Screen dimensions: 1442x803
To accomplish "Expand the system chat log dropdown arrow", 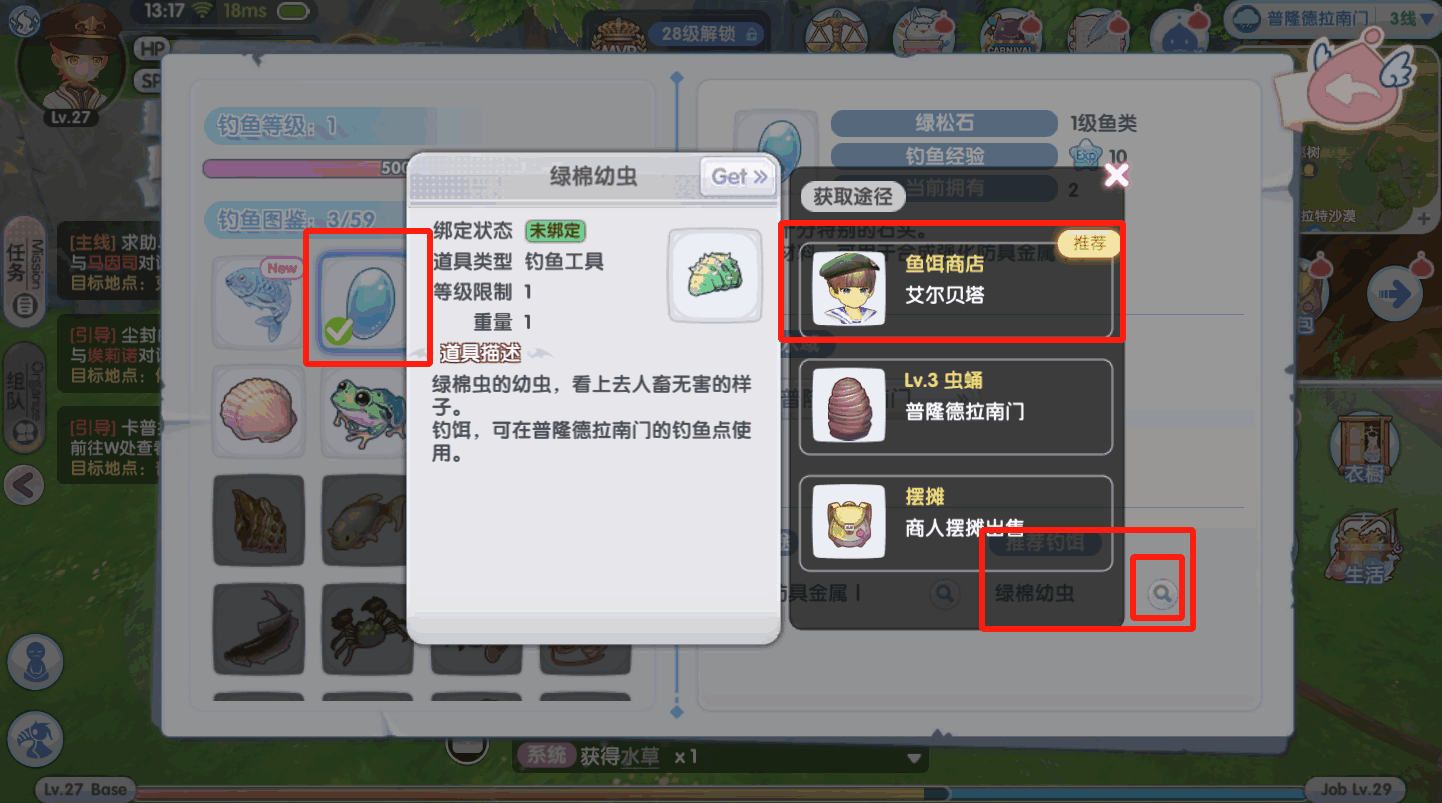I will pos(913,759).
